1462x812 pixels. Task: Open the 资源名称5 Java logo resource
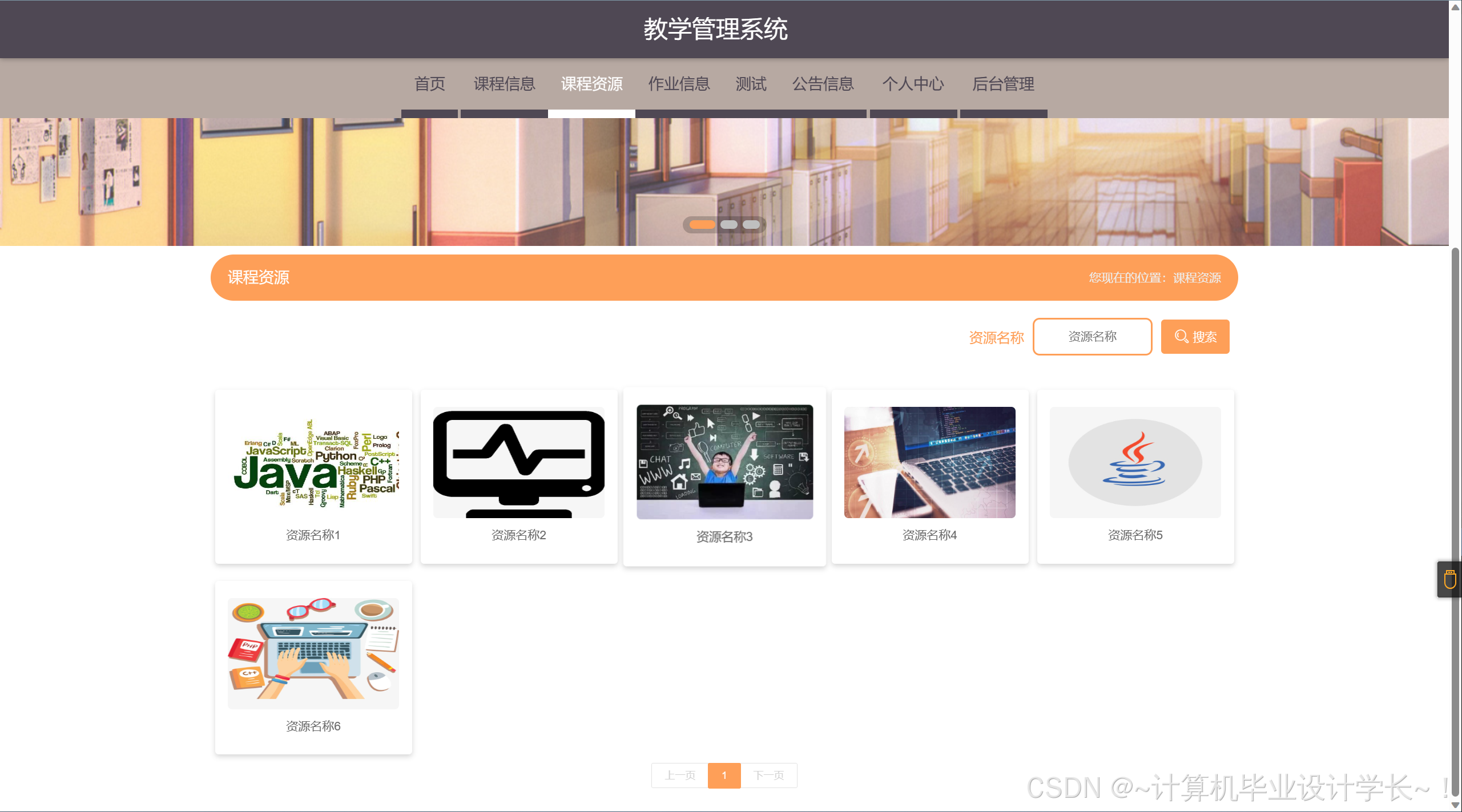tap(1135, 462)
